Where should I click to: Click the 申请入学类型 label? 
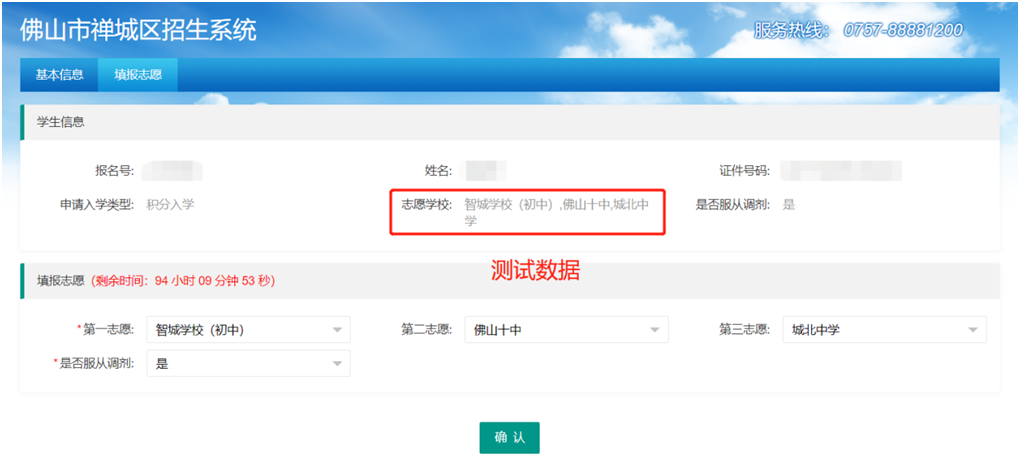[x=96, y=204]
